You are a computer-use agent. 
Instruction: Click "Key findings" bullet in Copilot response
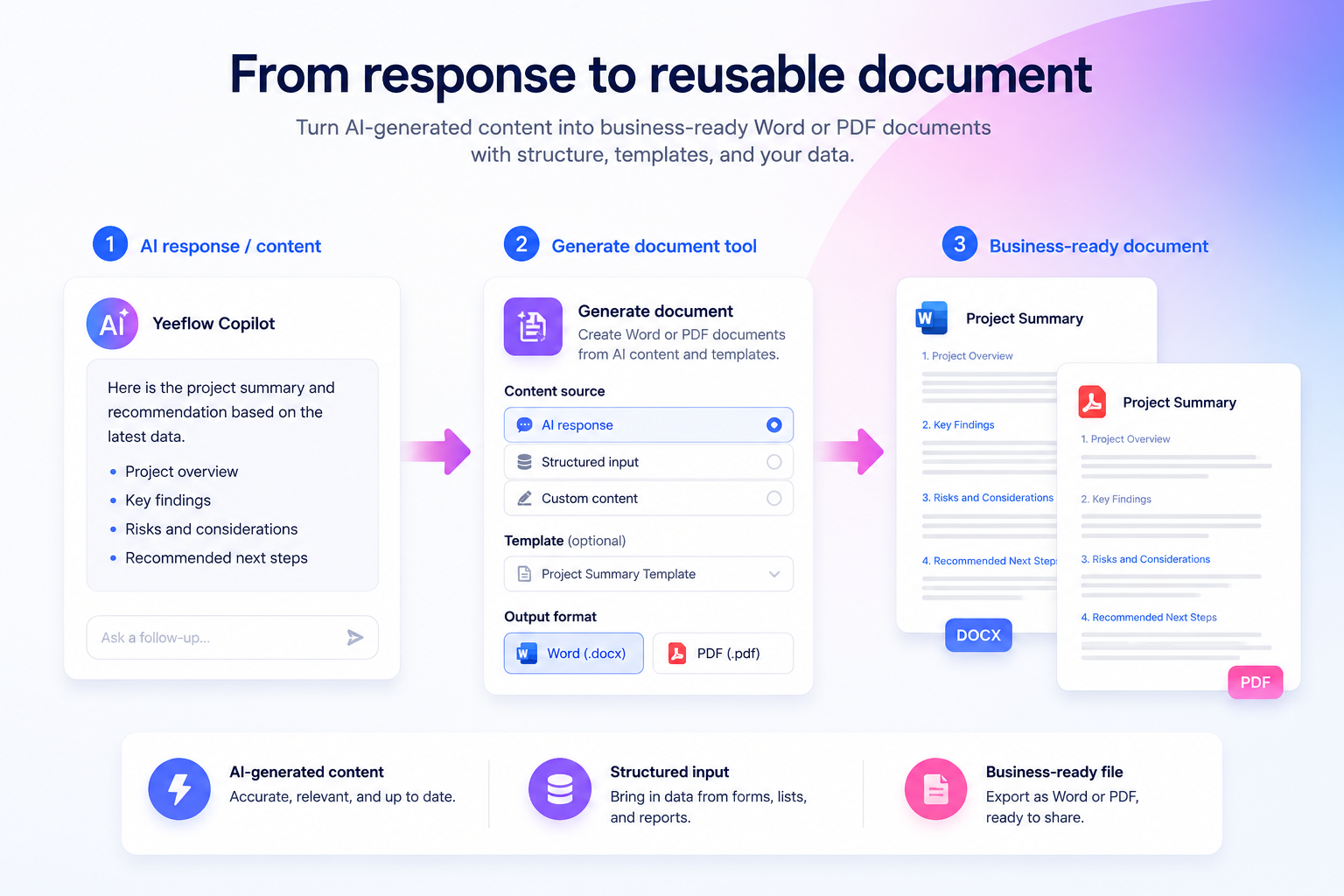click(x=168, y=500)
